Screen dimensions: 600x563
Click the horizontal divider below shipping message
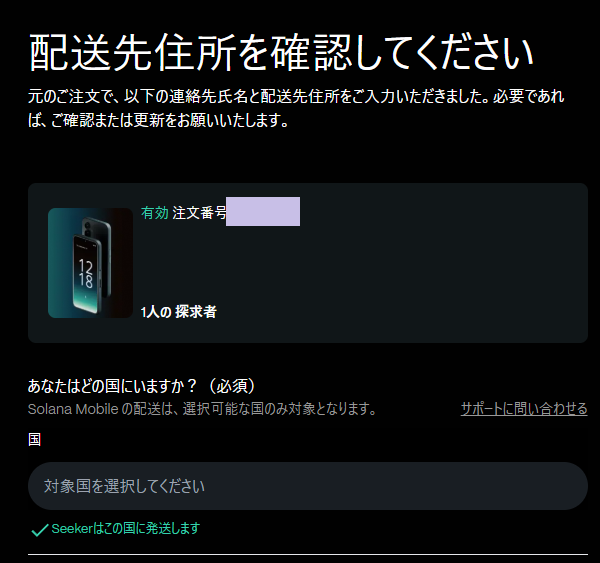[x=308, y=554]
